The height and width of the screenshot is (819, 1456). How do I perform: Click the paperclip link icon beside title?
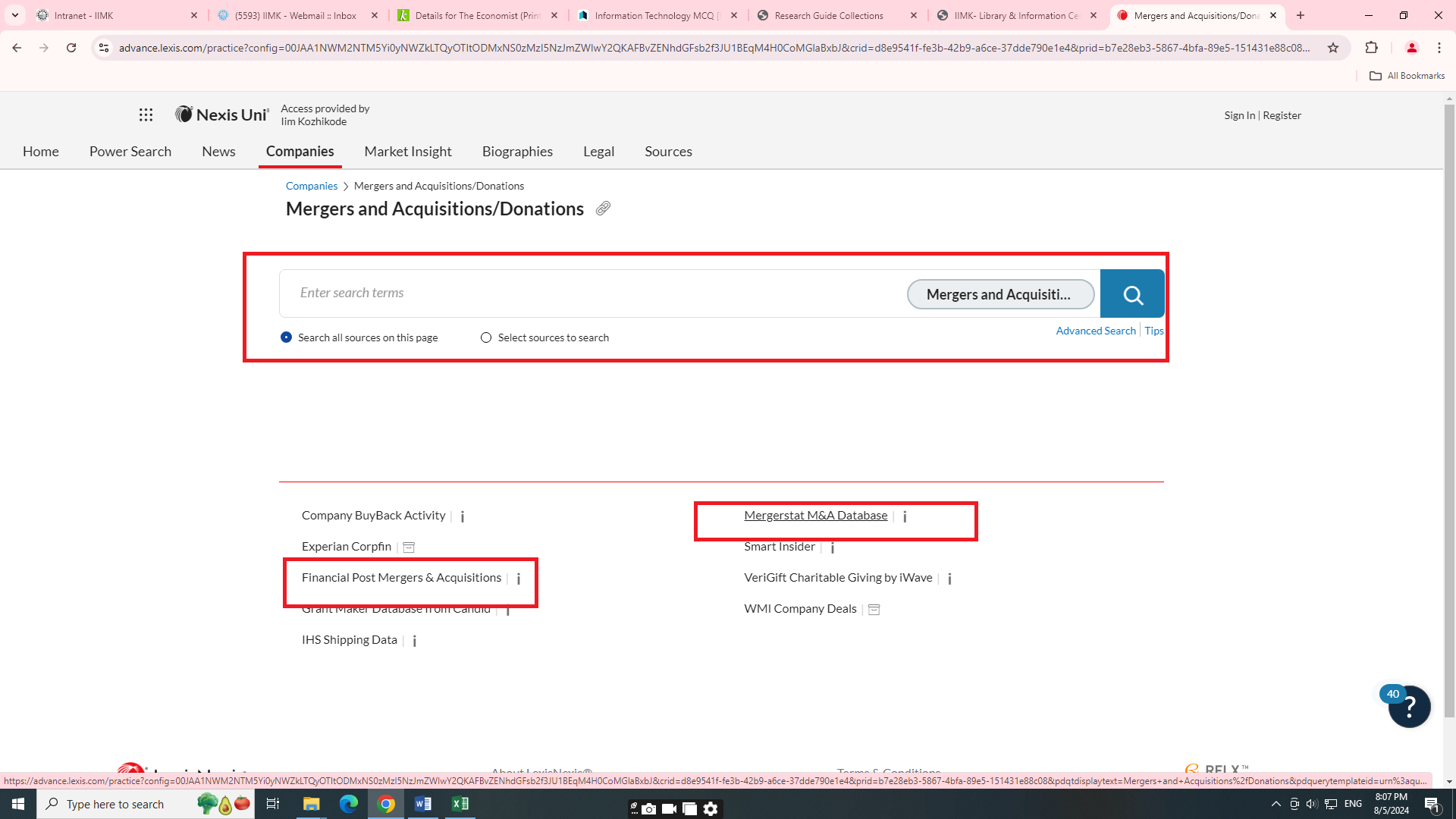pyautogui.click(x=603, y=209)
